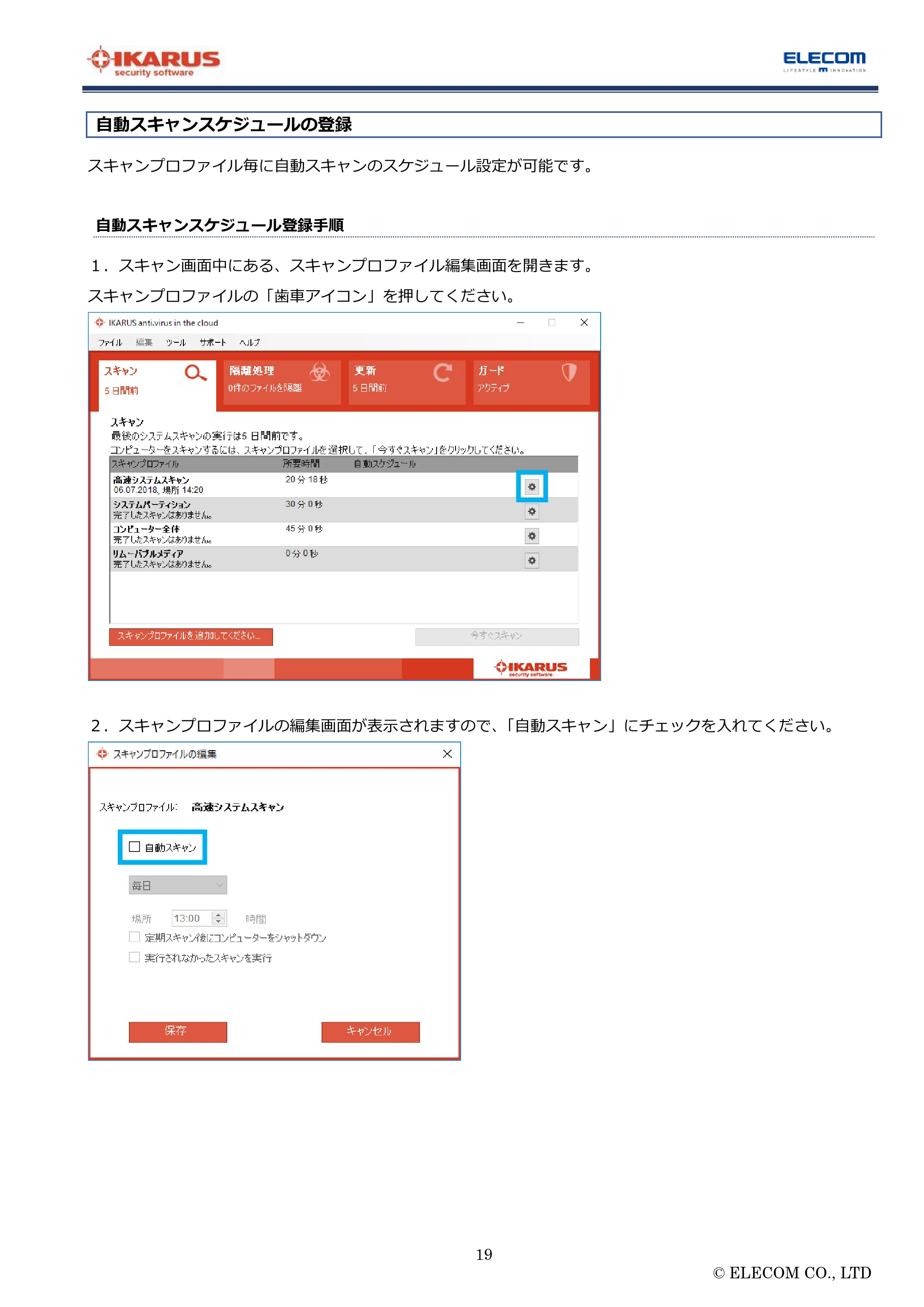This screenshot has height=1307, width=924.
Task: Open the サポート menu
Action: click(x=213, y=342)
